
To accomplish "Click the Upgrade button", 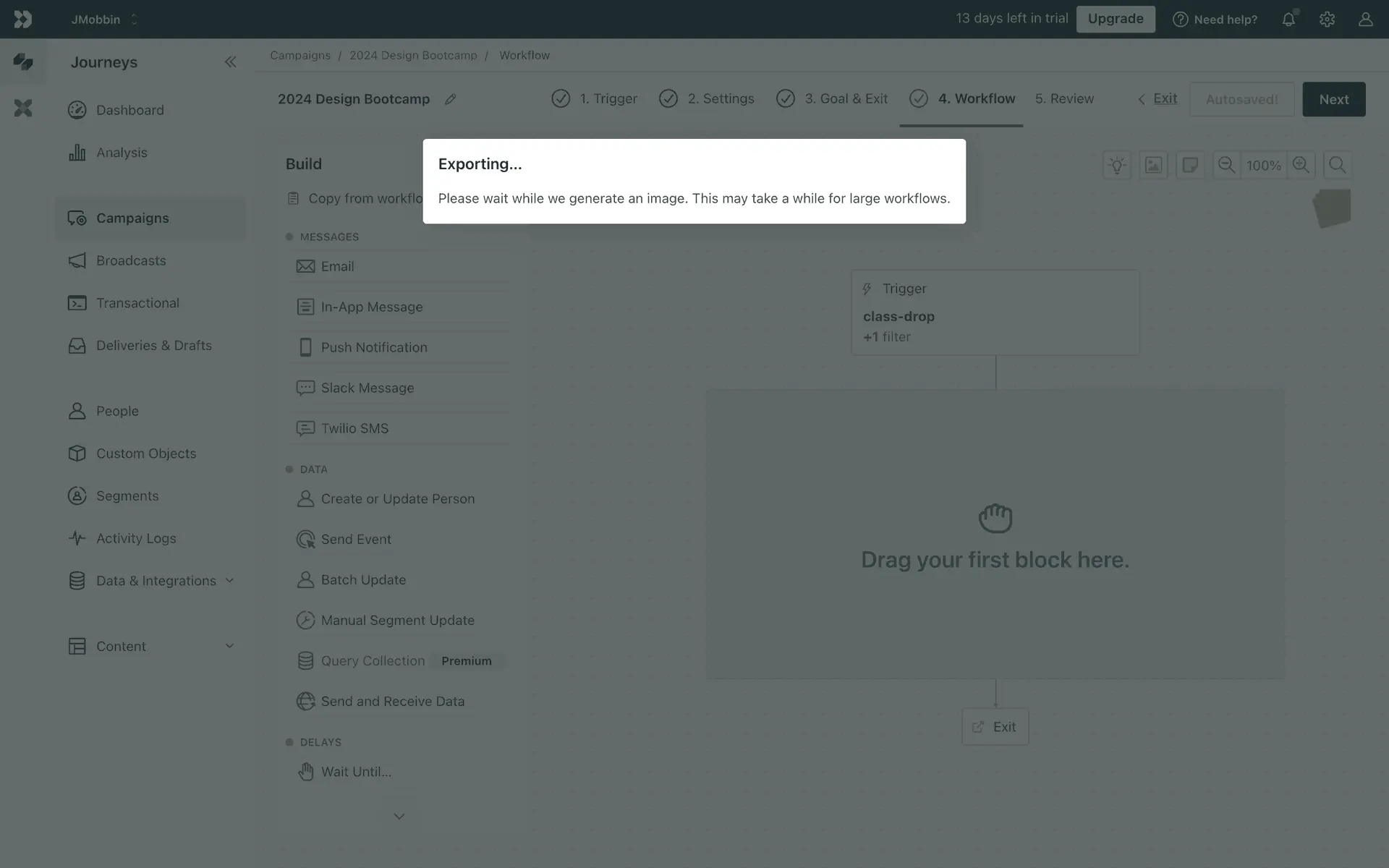I will tap(1115, 19).
